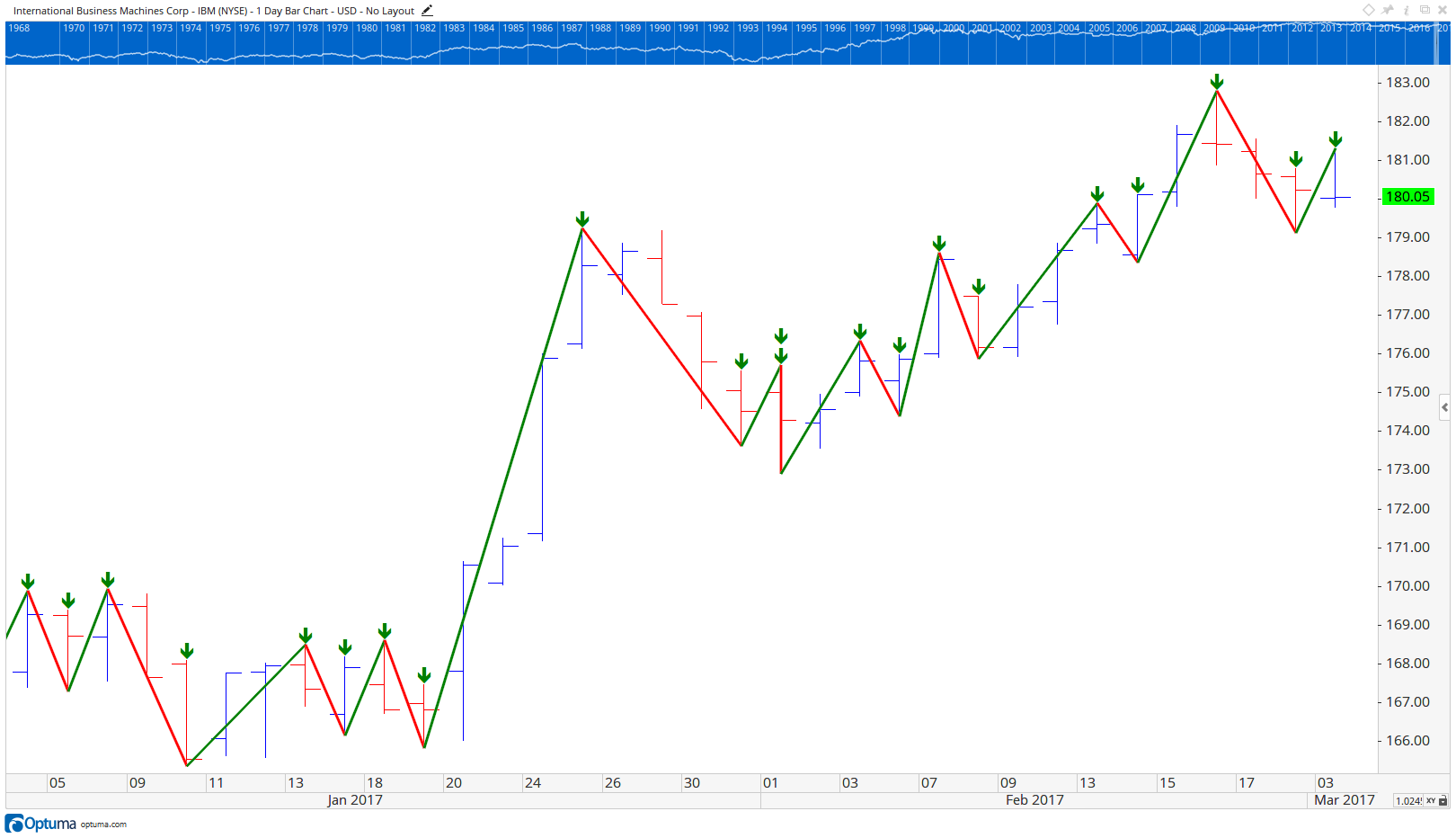Click the date label 24 on time axis
The image size is (1456, 838).
coord(533,783)
